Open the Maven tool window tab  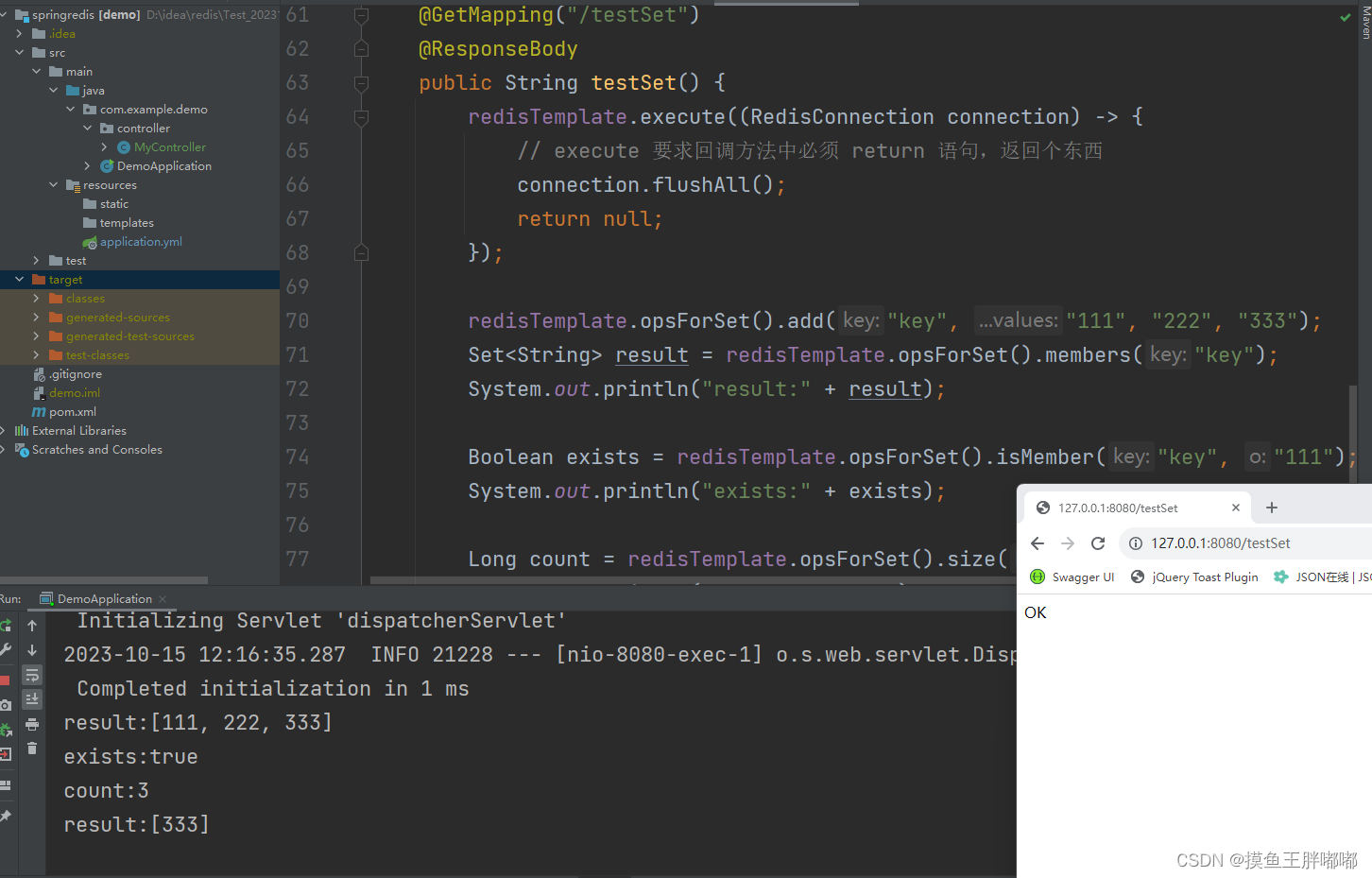click(x=1365, y=21)
